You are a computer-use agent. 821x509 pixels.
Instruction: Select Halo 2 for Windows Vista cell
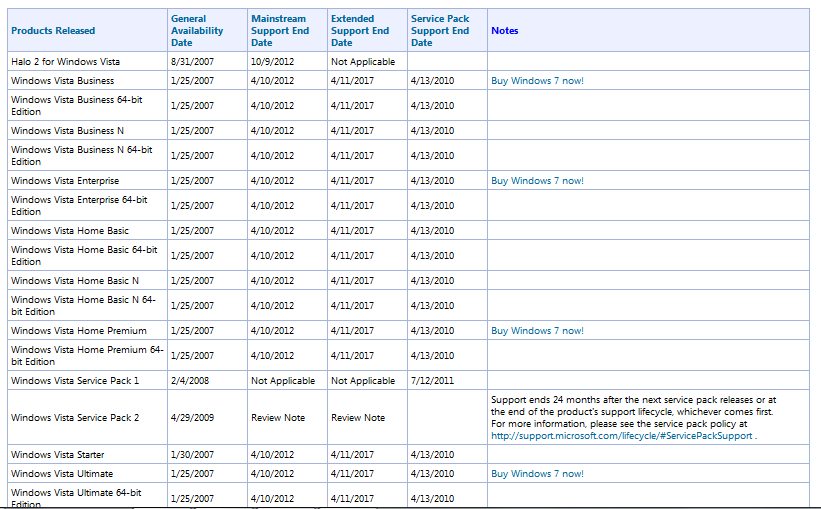point(65,62)
